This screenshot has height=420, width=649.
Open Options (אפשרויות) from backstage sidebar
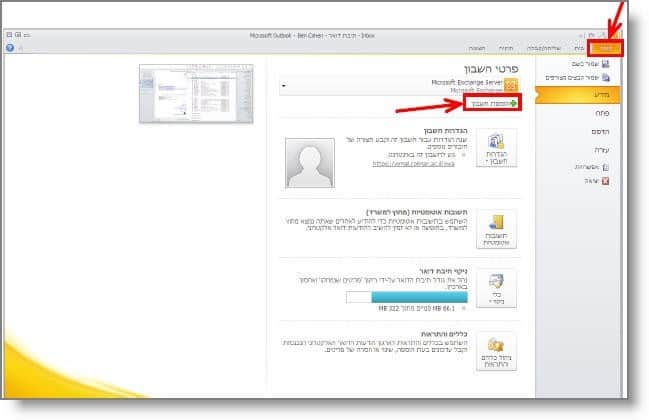[x=591, y=167]
